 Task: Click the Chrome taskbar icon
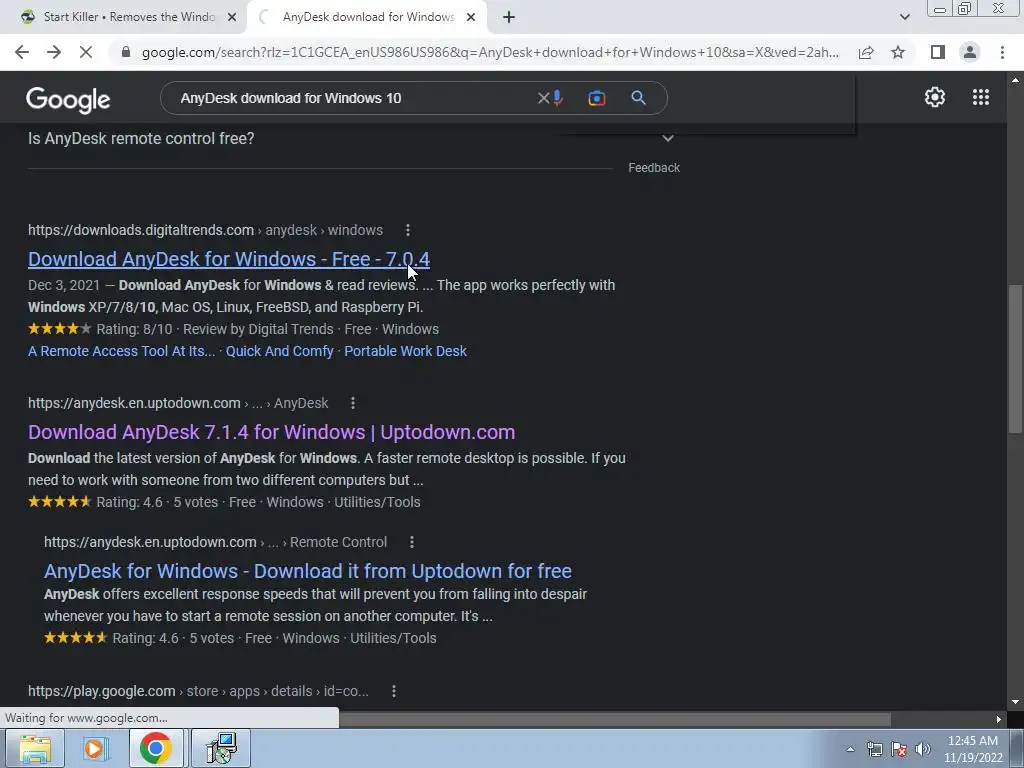[x=155, y=748]
